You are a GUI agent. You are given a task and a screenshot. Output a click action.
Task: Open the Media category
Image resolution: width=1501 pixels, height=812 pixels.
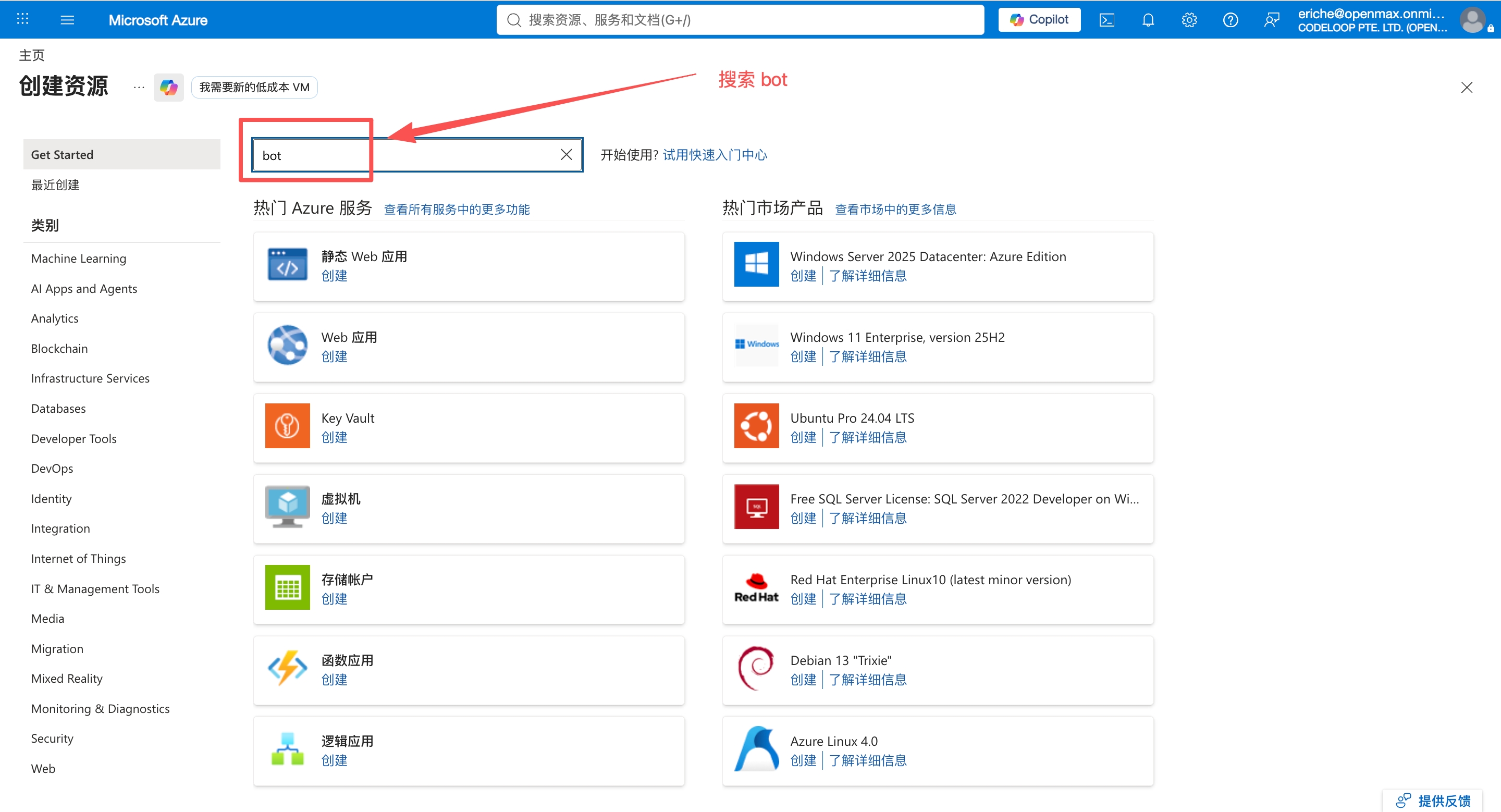pos(48,619)
